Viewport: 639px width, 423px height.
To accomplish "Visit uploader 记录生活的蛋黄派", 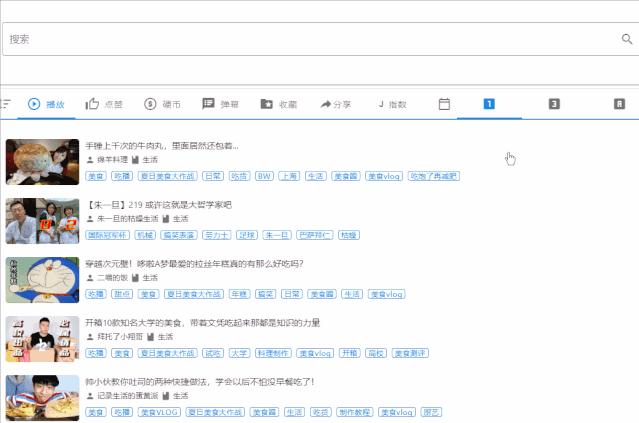I will click(x=127, y=396).
